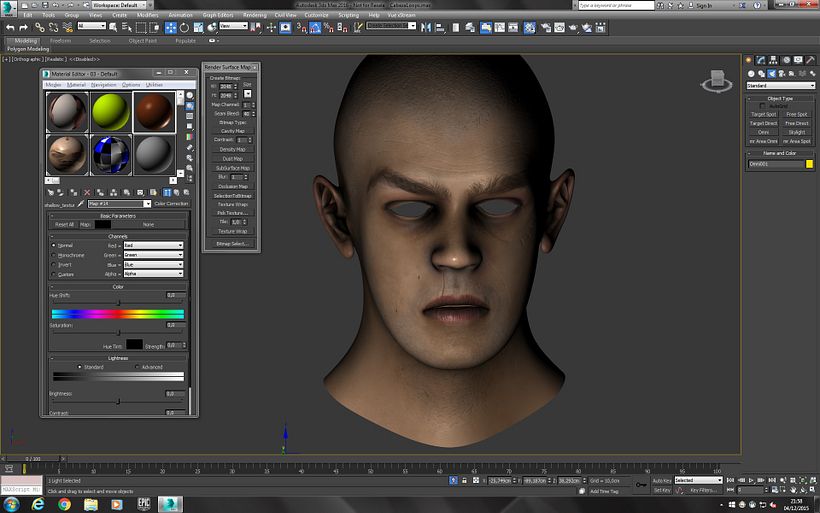Click the red X reset material icon
Screen dimensions: 820x513
coord(87,192)
